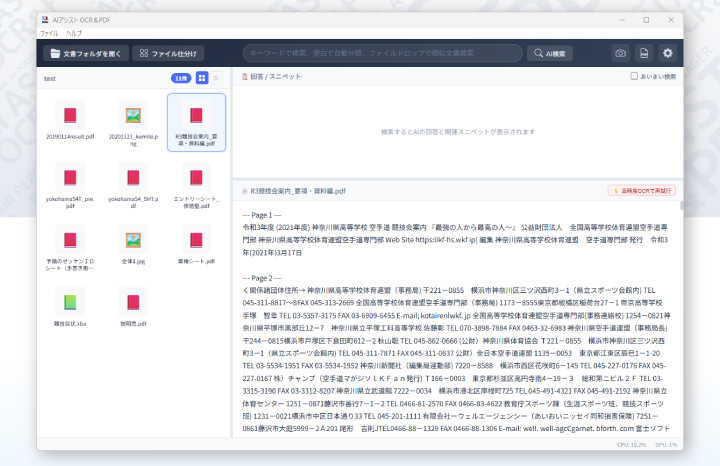Viewport: 720px width, 466px height.
Task: Click the ファイル仕分け button
Action: pyautogui.click(x=167, y=53)
